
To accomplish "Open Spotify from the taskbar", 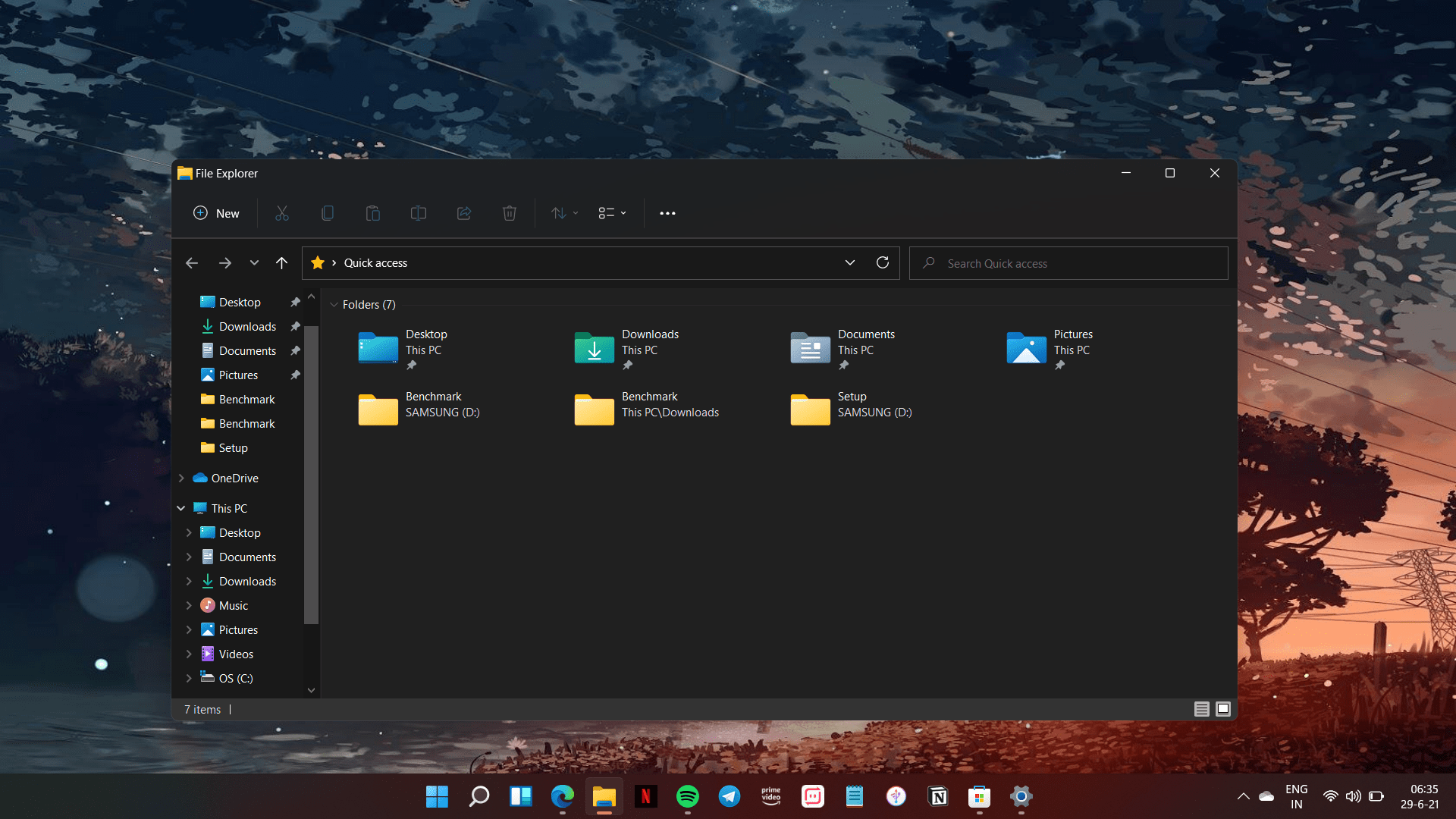I will tap(687, 796).
